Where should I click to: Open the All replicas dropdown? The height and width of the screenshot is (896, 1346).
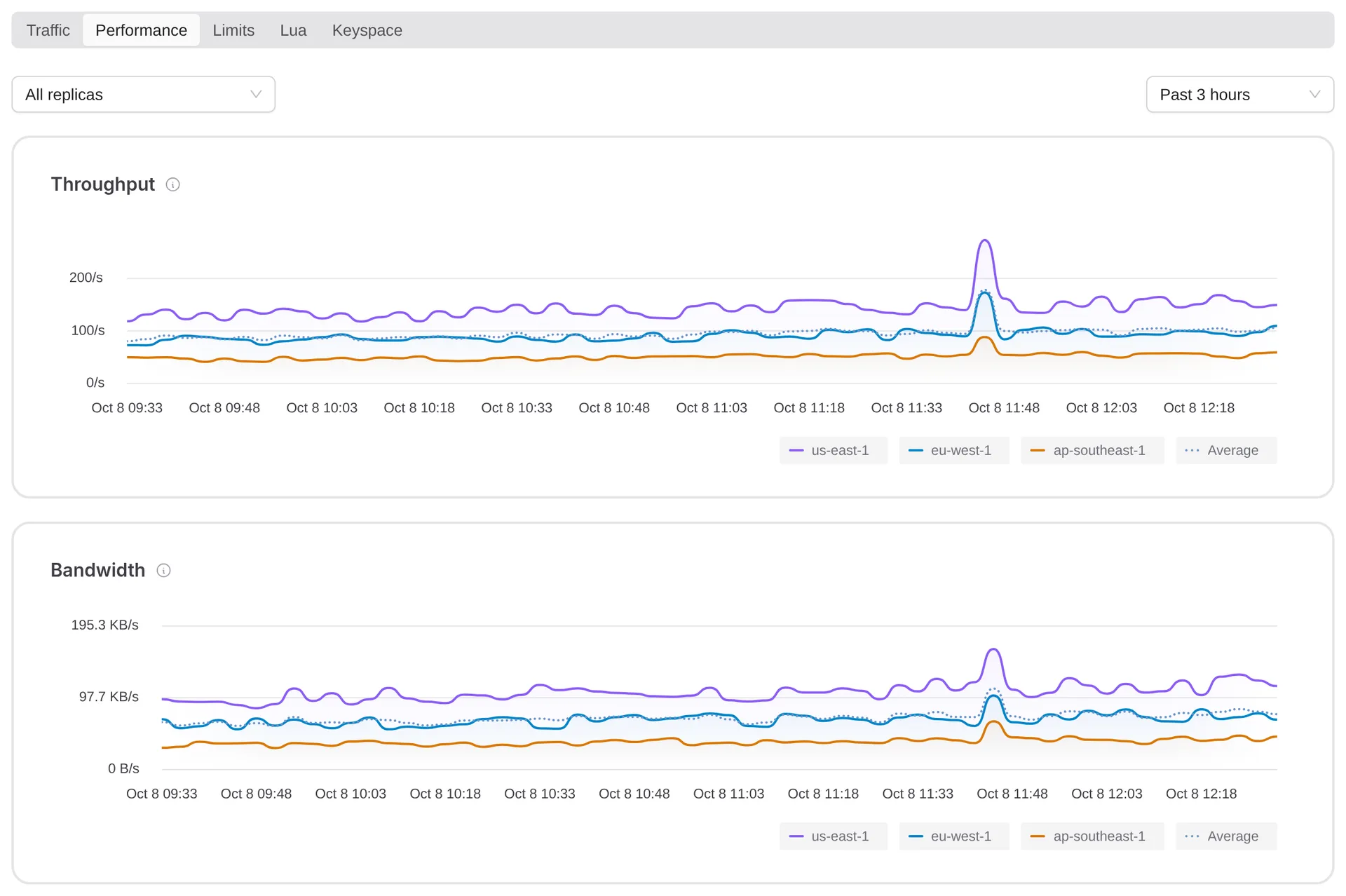pyautogui.click(x=143, y=95)
